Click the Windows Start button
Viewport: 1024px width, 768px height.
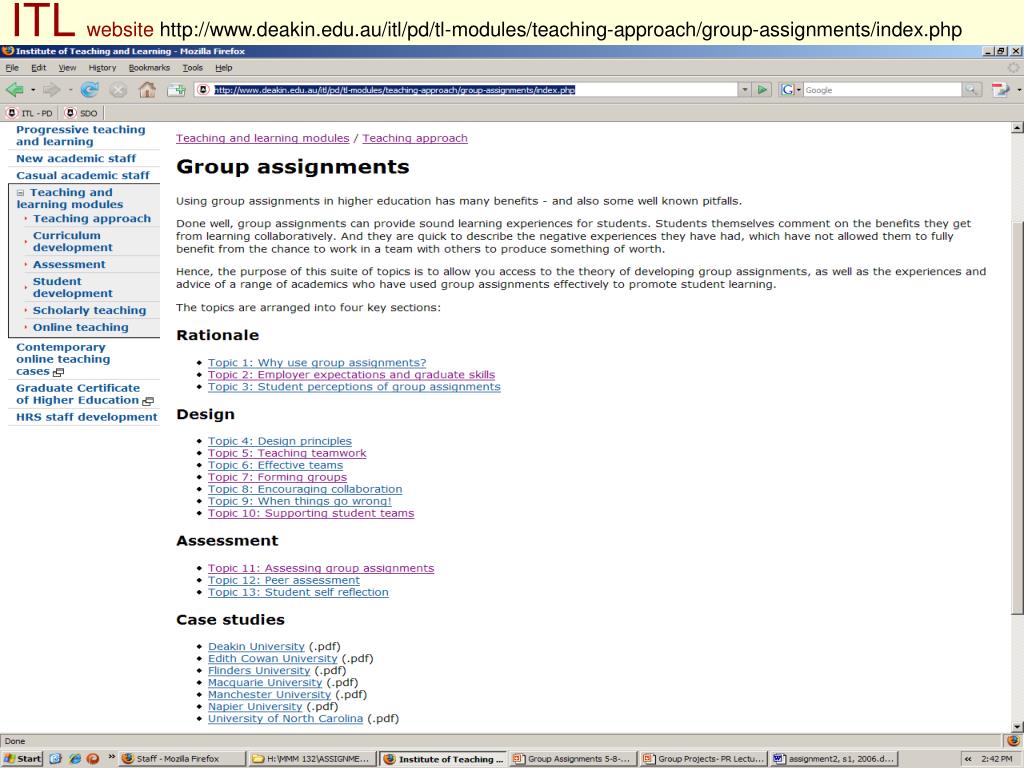click(22, 758)
